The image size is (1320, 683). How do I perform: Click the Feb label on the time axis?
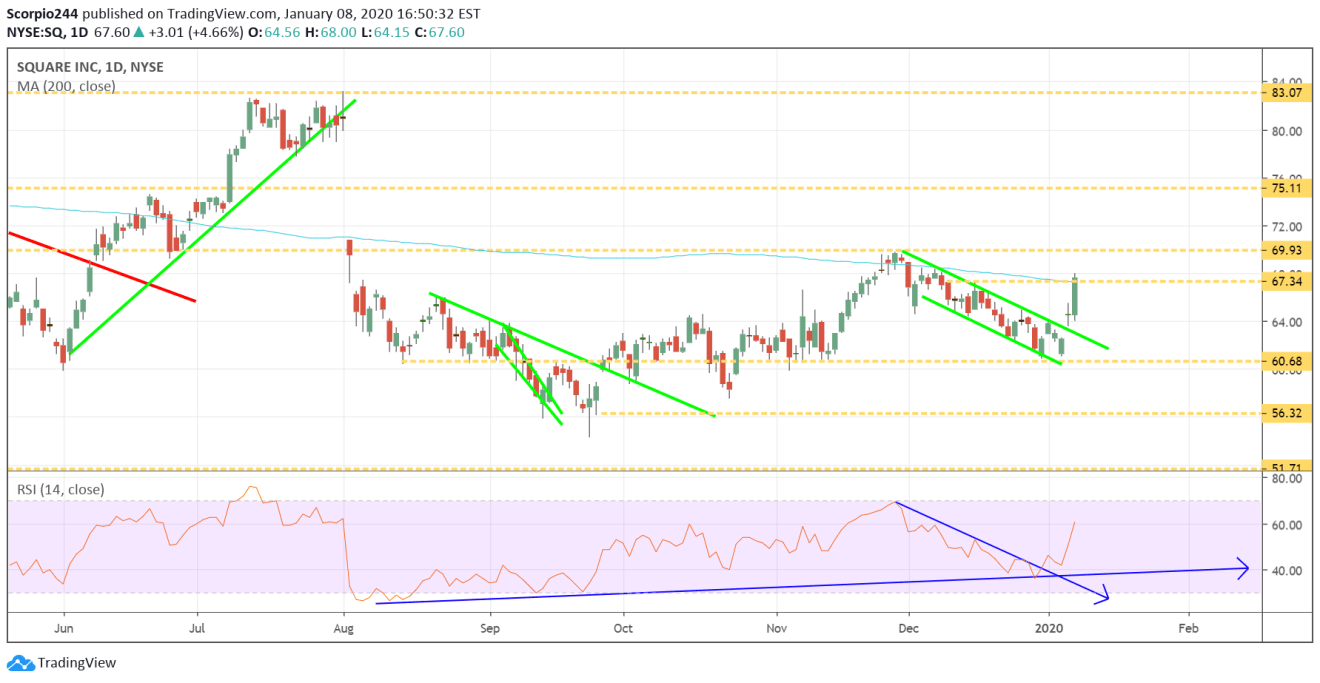[1189, 628]
